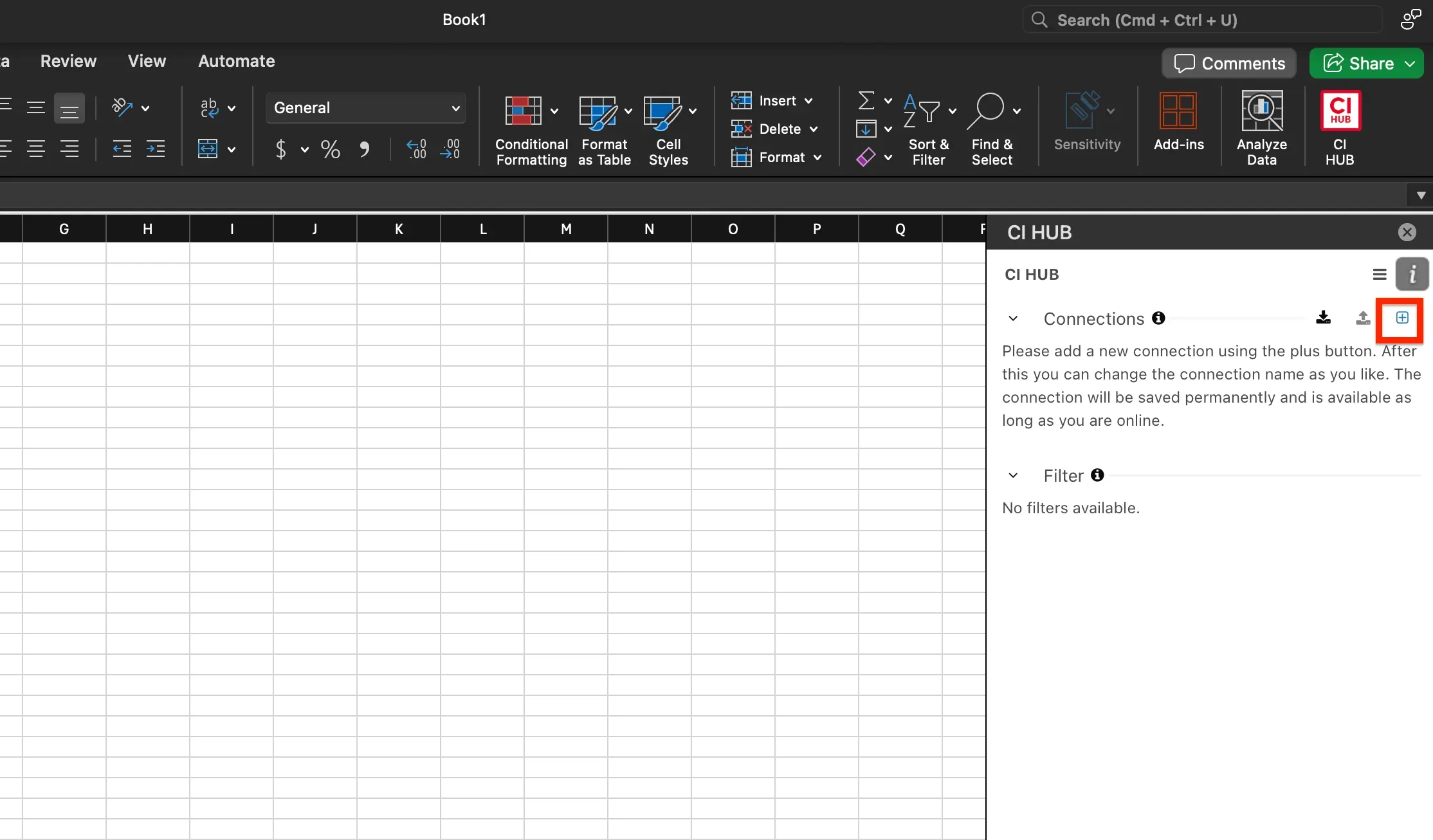Open Cell Styles gallery
1433x840 pixels.
[669, 130]
